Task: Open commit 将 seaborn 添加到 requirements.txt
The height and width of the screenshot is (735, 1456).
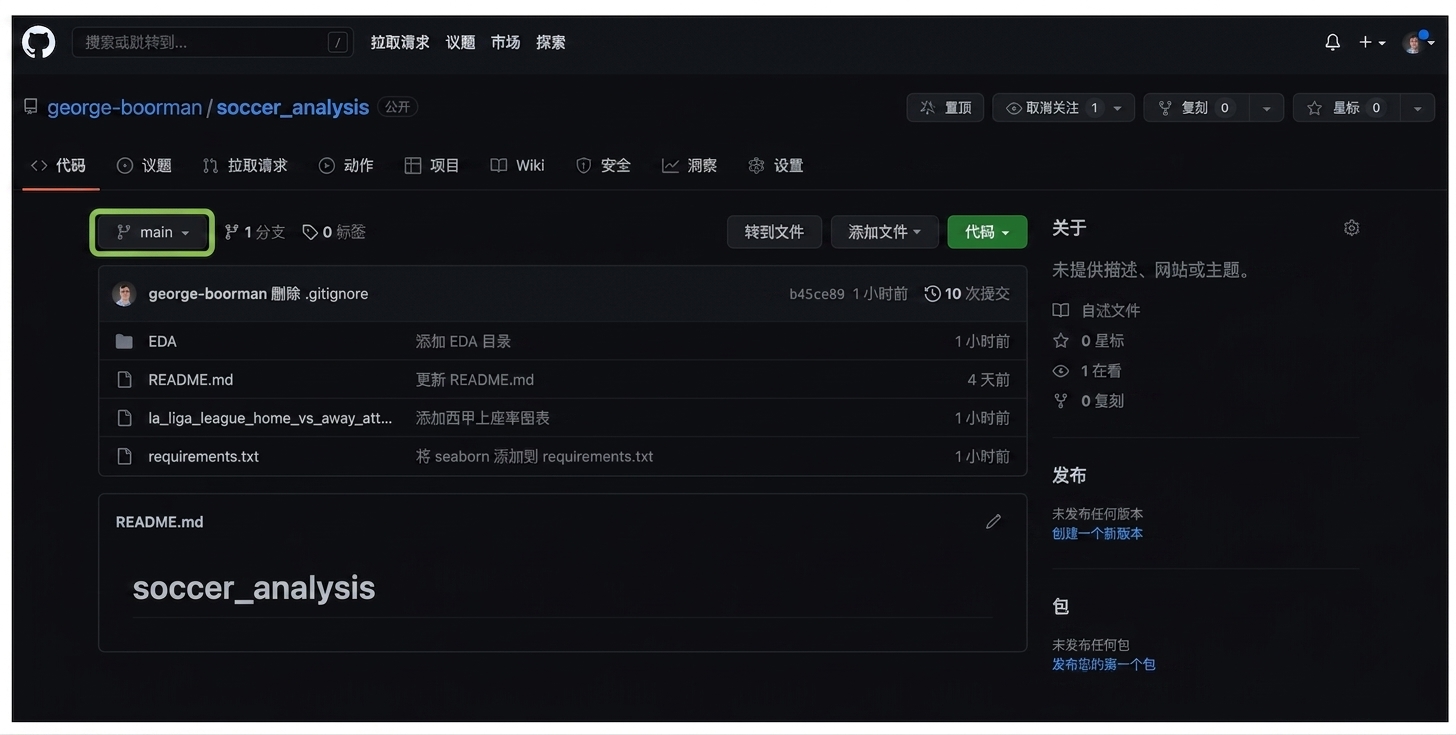Action: [x=534, y=456]
